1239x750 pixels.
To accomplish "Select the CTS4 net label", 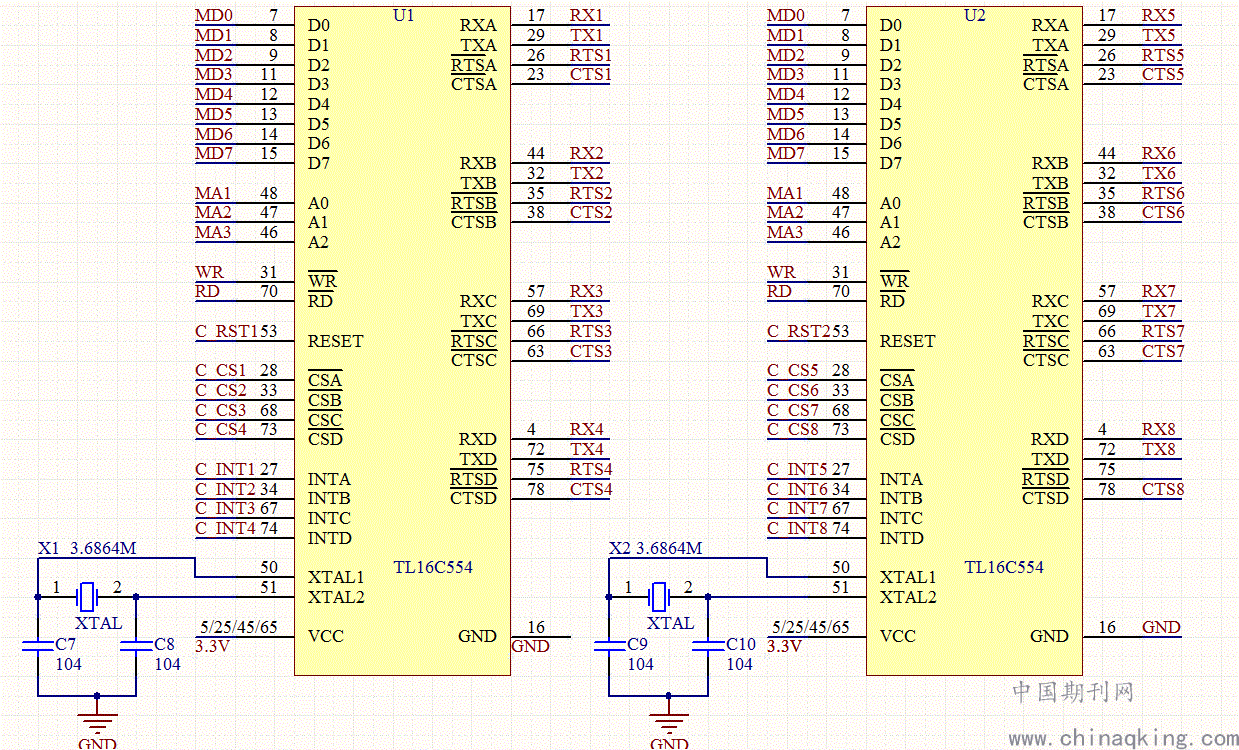I will click(591, 489).
